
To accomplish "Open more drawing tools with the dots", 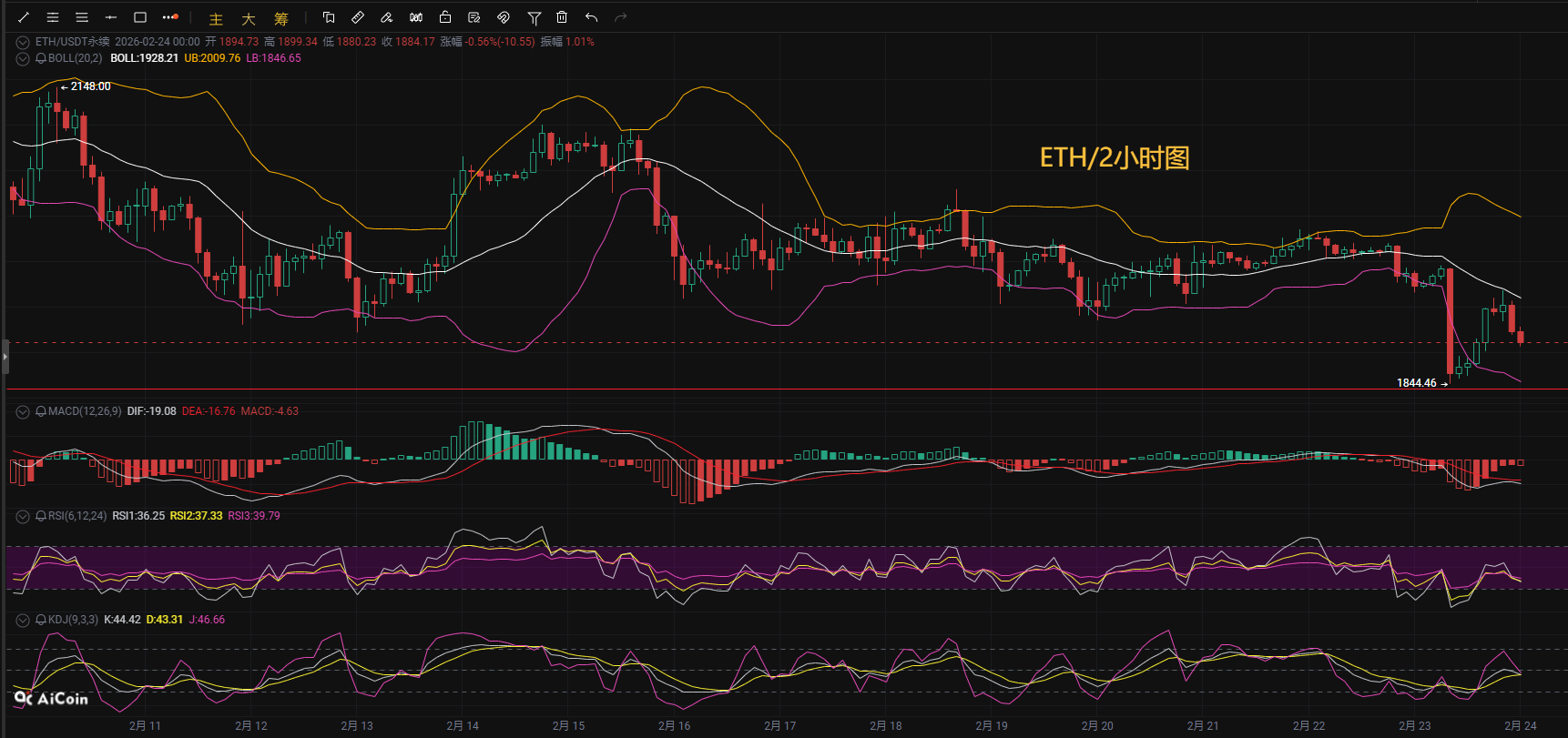I will coord(169,17).
